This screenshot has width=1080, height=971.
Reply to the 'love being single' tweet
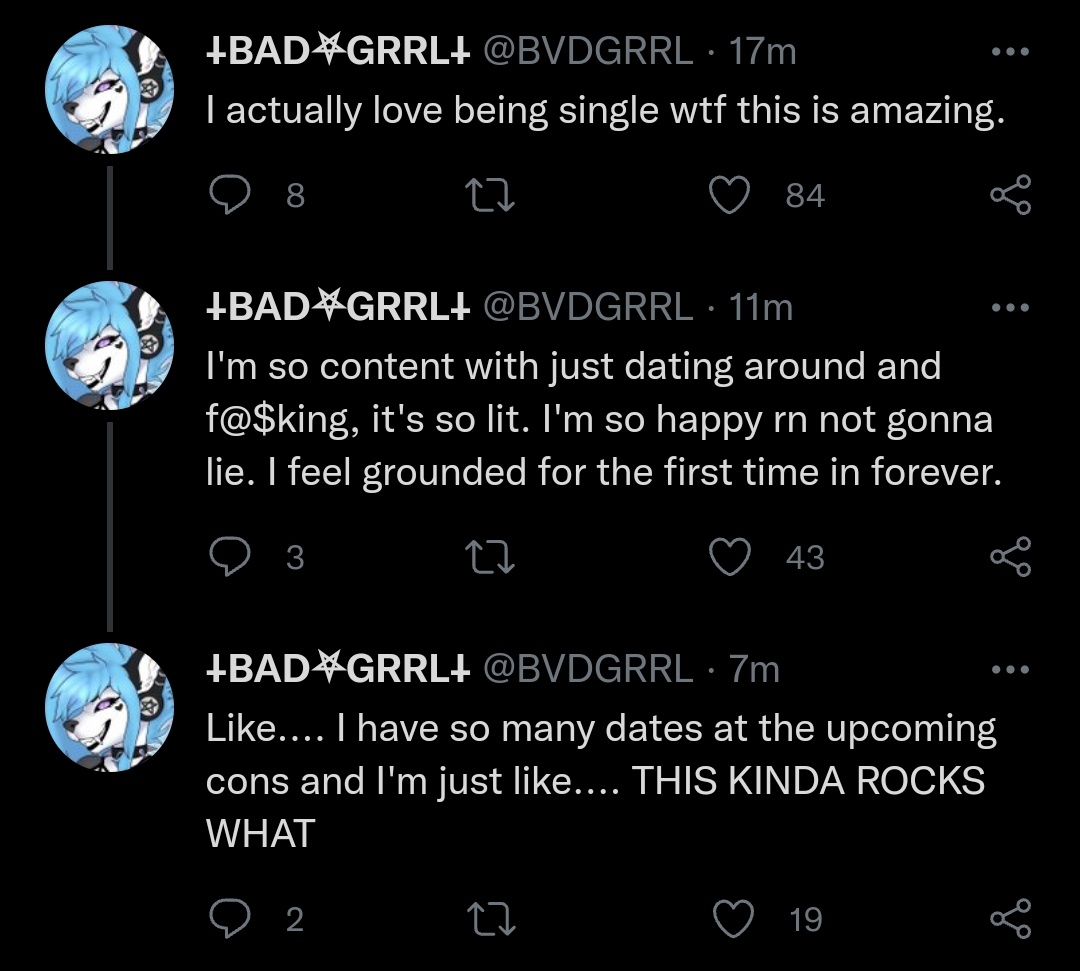tap(229, 195)
